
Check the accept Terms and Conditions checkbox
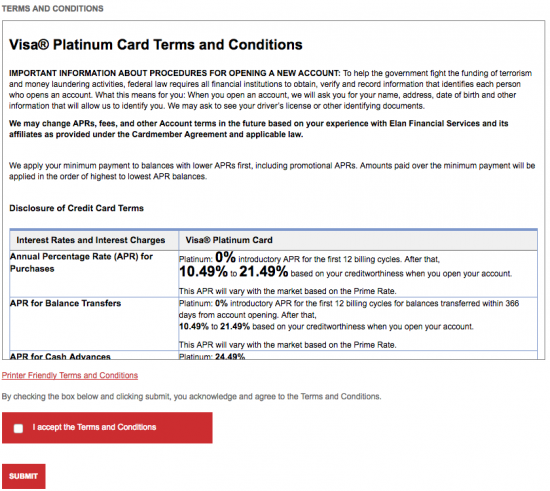click(18, 428)
